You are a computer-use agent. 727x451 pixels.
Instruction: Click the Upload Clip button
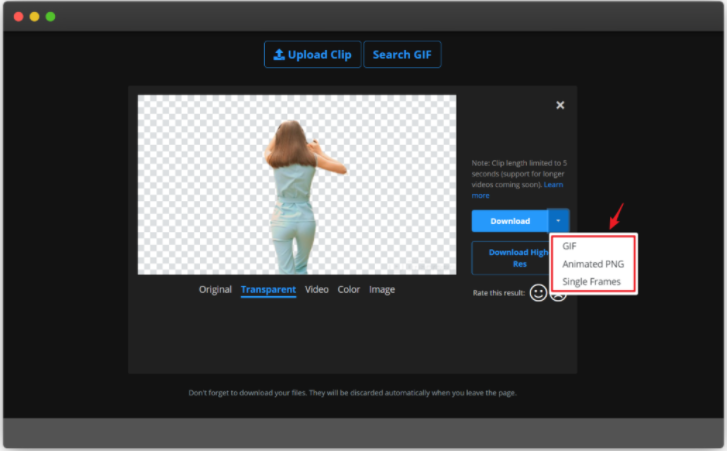(312, 55)
